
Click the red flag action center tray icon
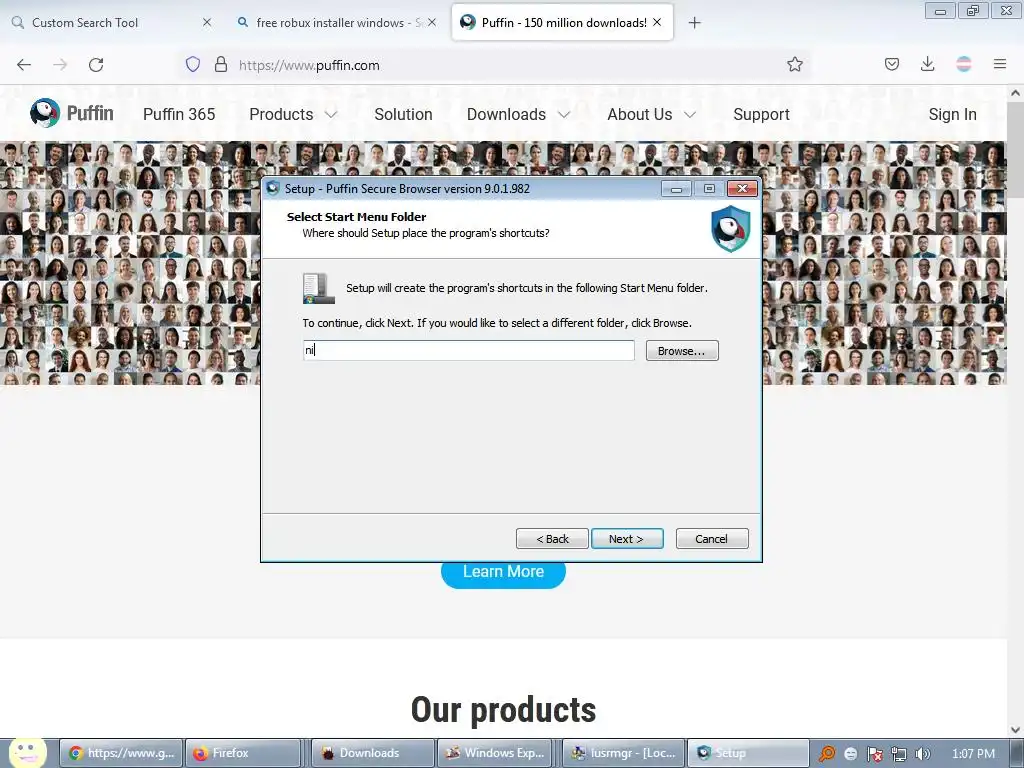tap(875, 754)
